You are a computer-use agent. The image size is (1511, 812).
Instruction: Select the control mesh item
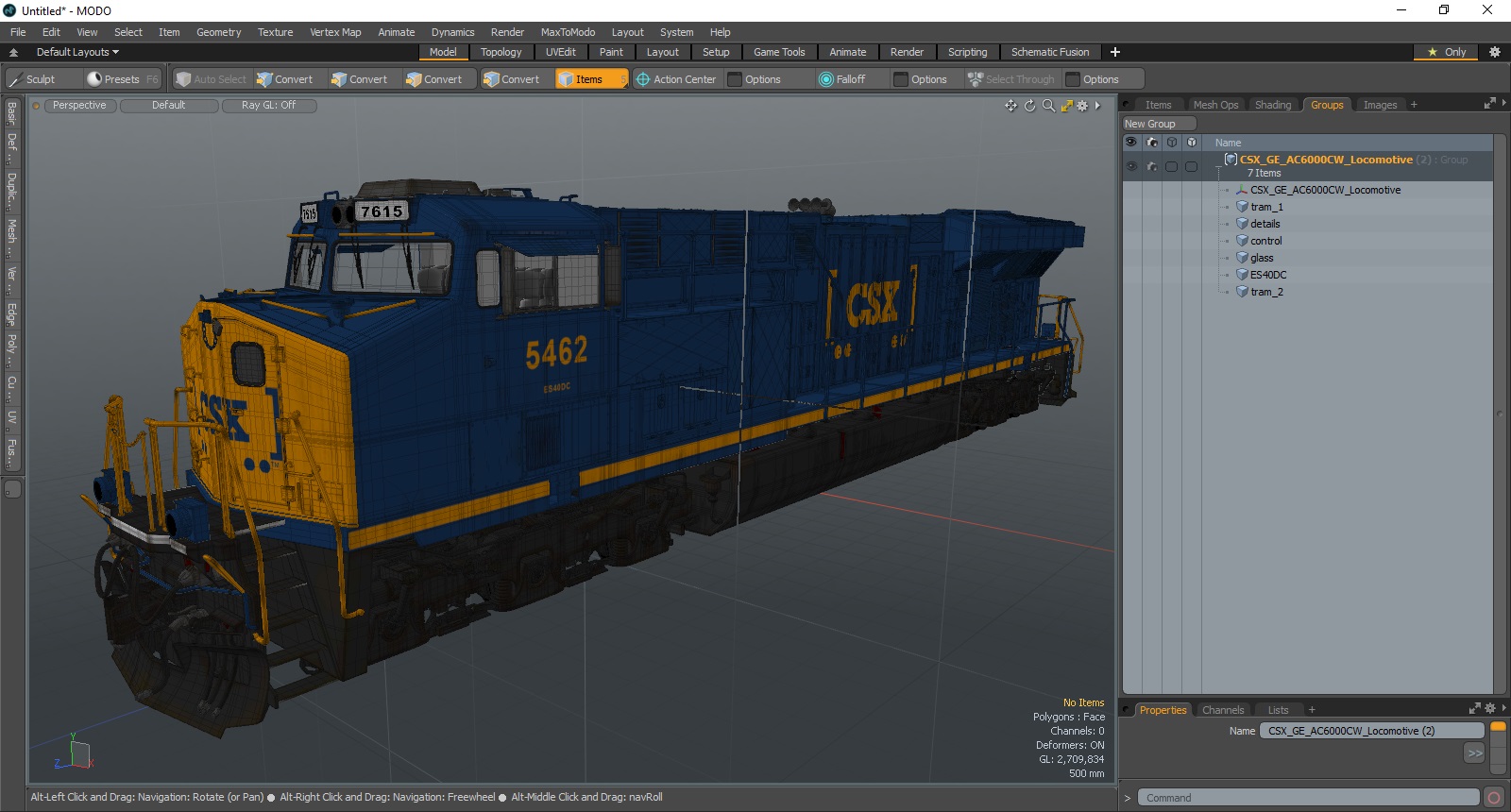[1265, 241]
